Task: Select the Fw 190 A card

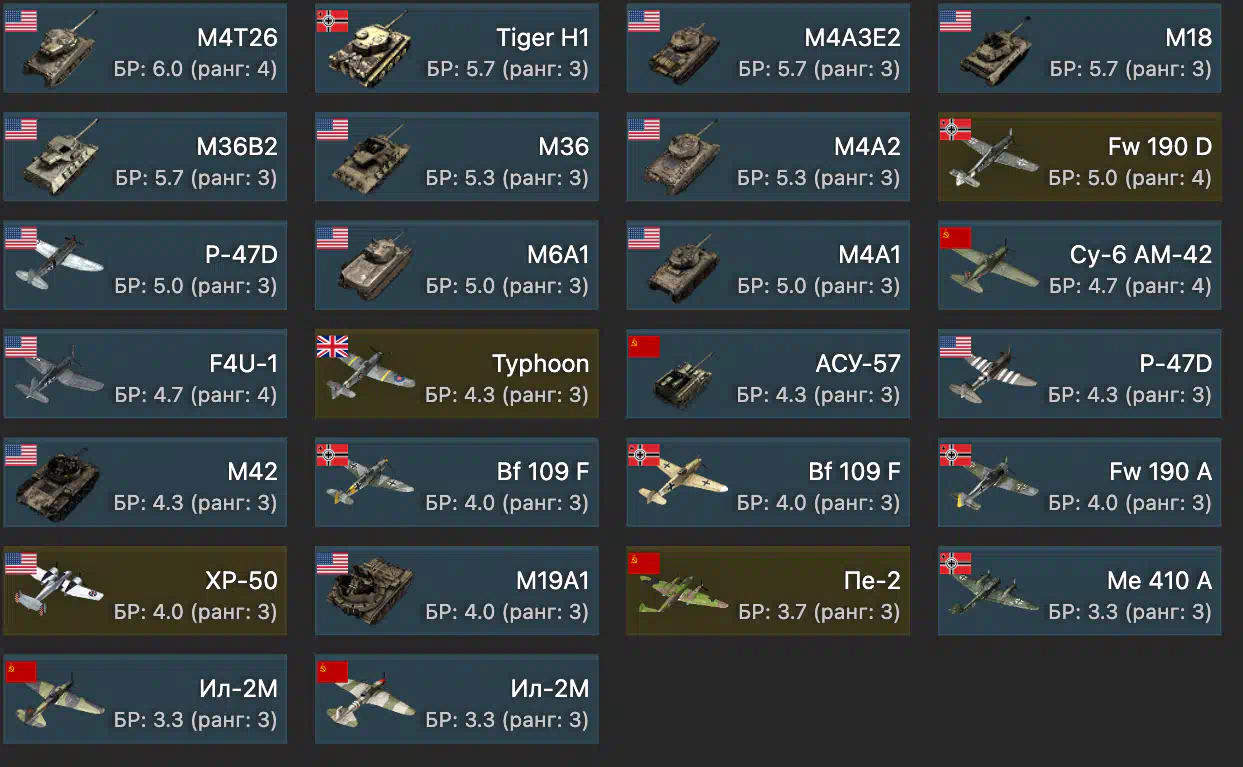Action: (x=1079, y=482)
